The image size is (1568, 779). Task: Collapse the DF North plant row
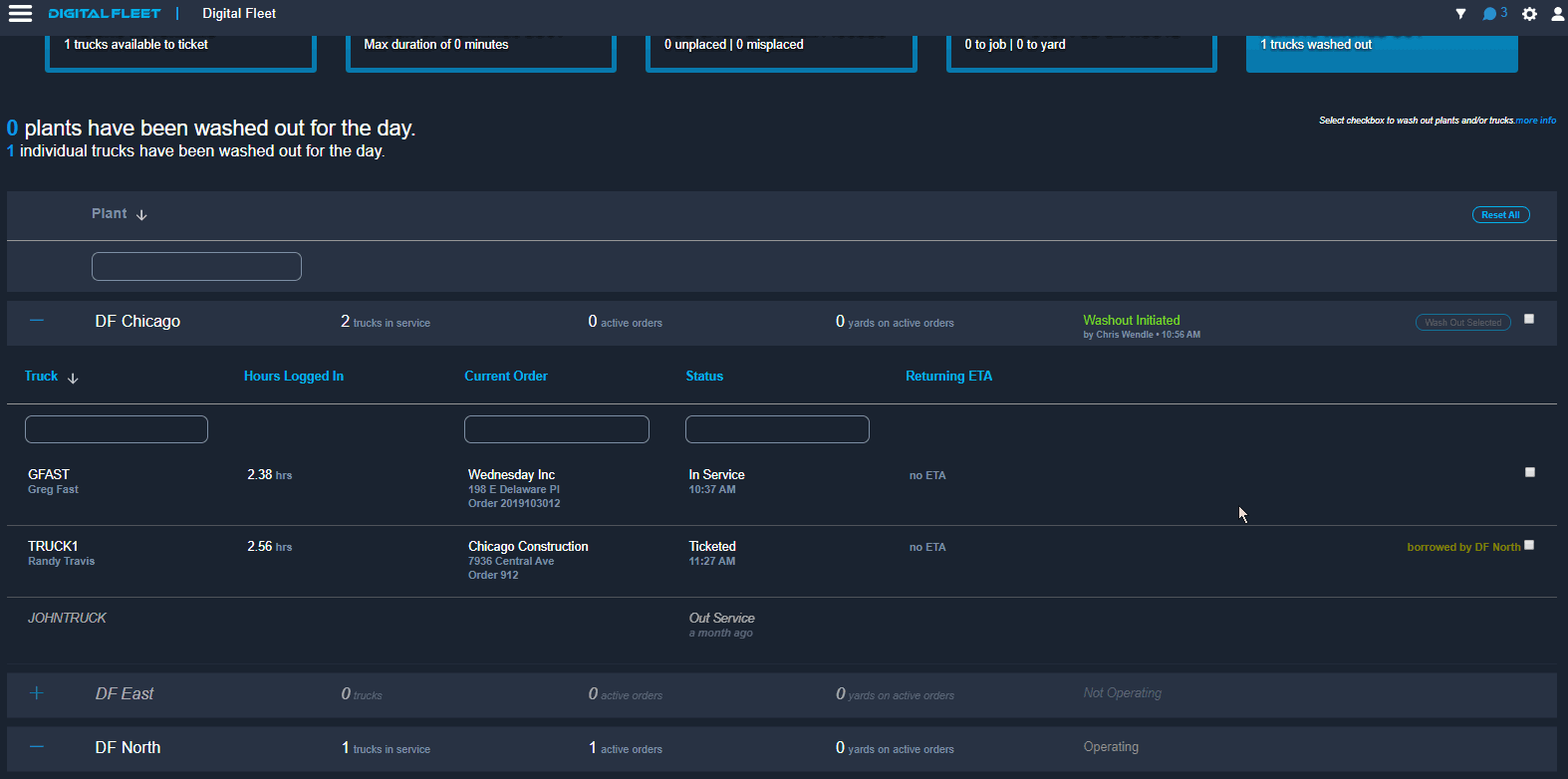tap(37, 747)
